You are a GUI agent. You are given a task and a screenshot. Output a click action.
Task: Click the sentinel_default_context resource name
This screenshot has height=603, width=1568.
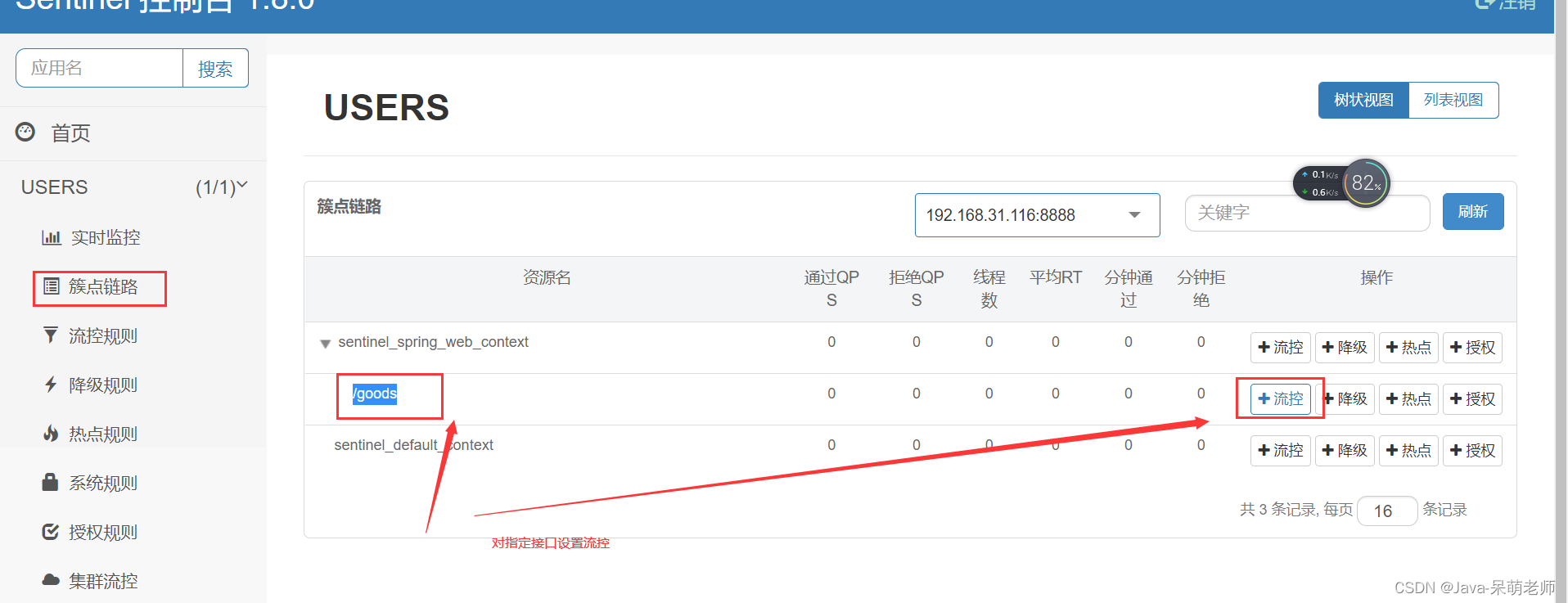(x=413, y=445)
